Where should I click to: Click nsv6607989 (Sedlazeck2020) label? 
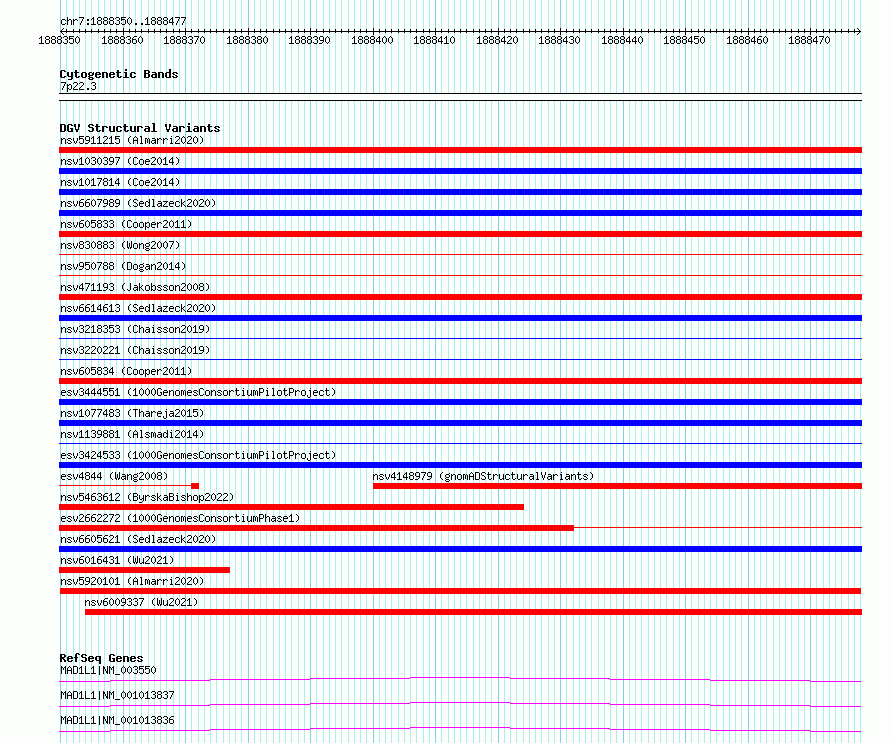coord(138,203)
